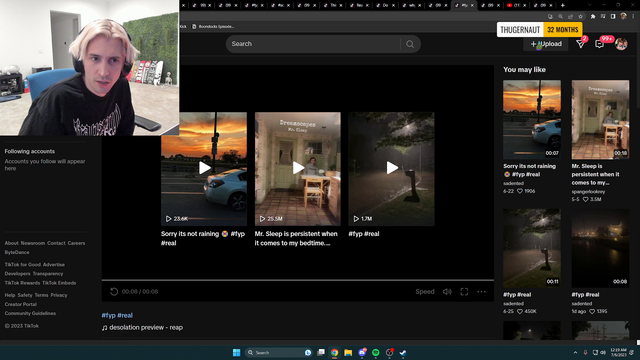Click the video progress bar
This screenshot has width=640, height=360.
(x=298, y=280)
